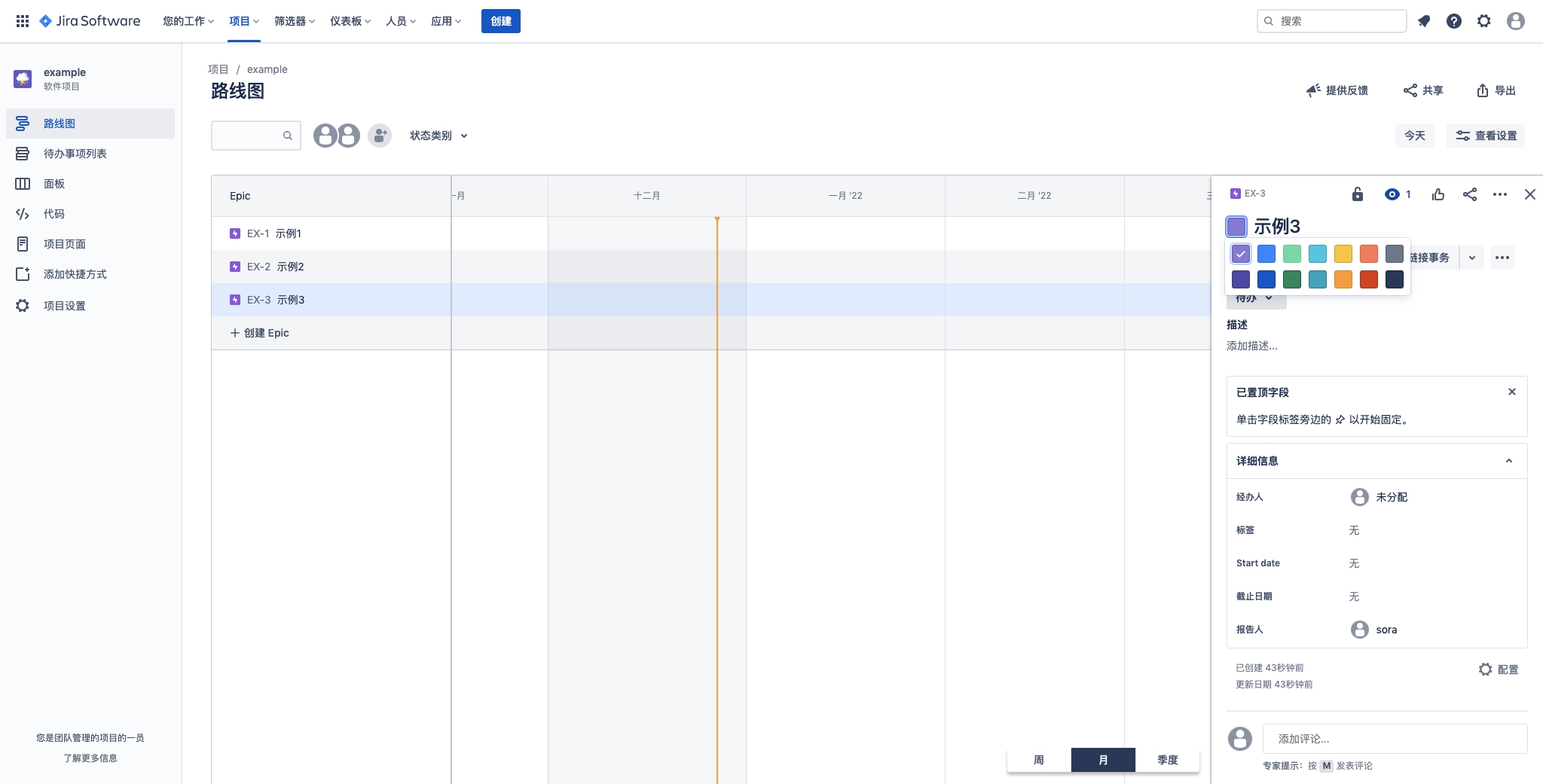Click the Configure button

1499,670
